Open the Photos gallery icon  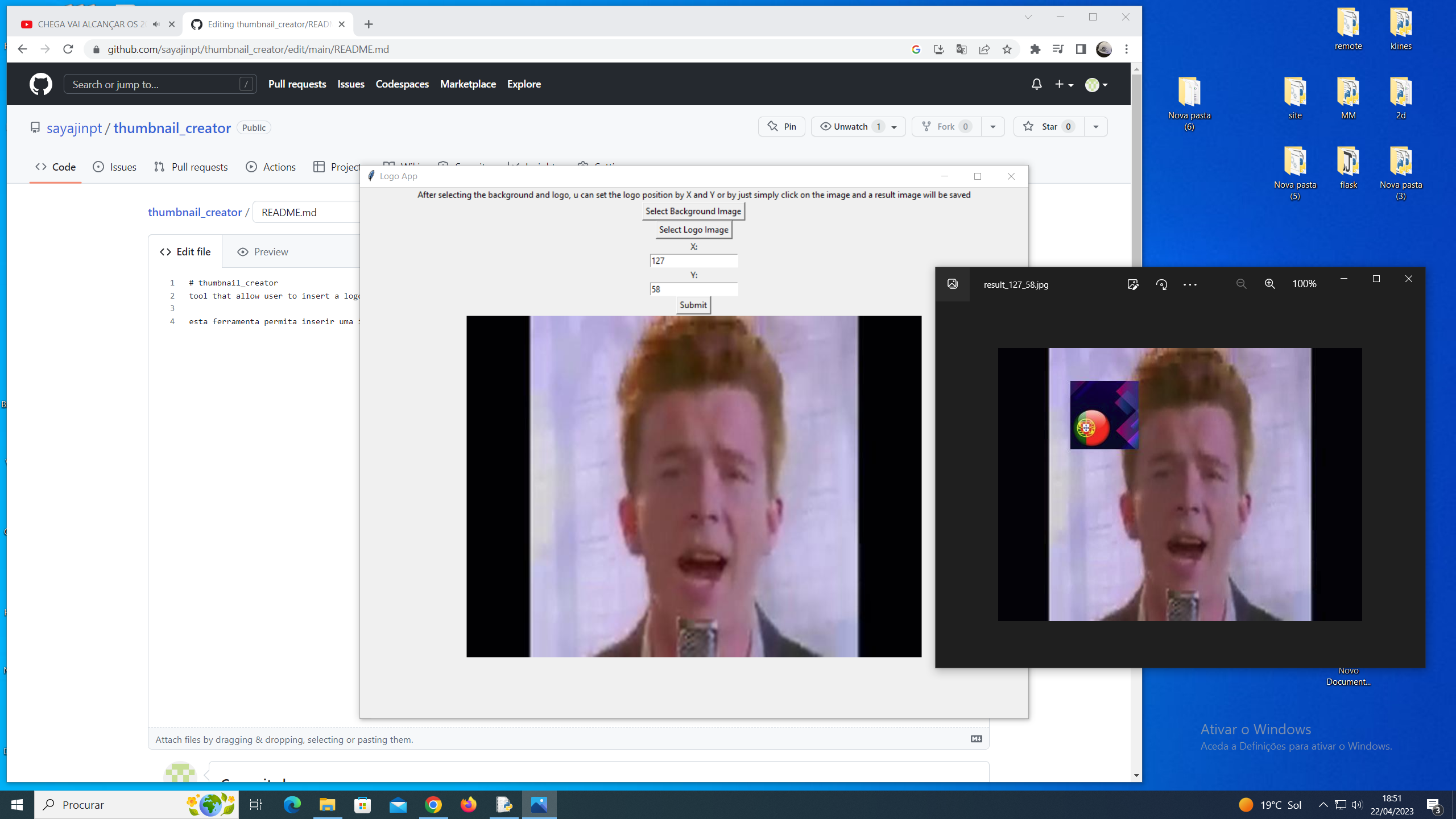coord(952,284)
